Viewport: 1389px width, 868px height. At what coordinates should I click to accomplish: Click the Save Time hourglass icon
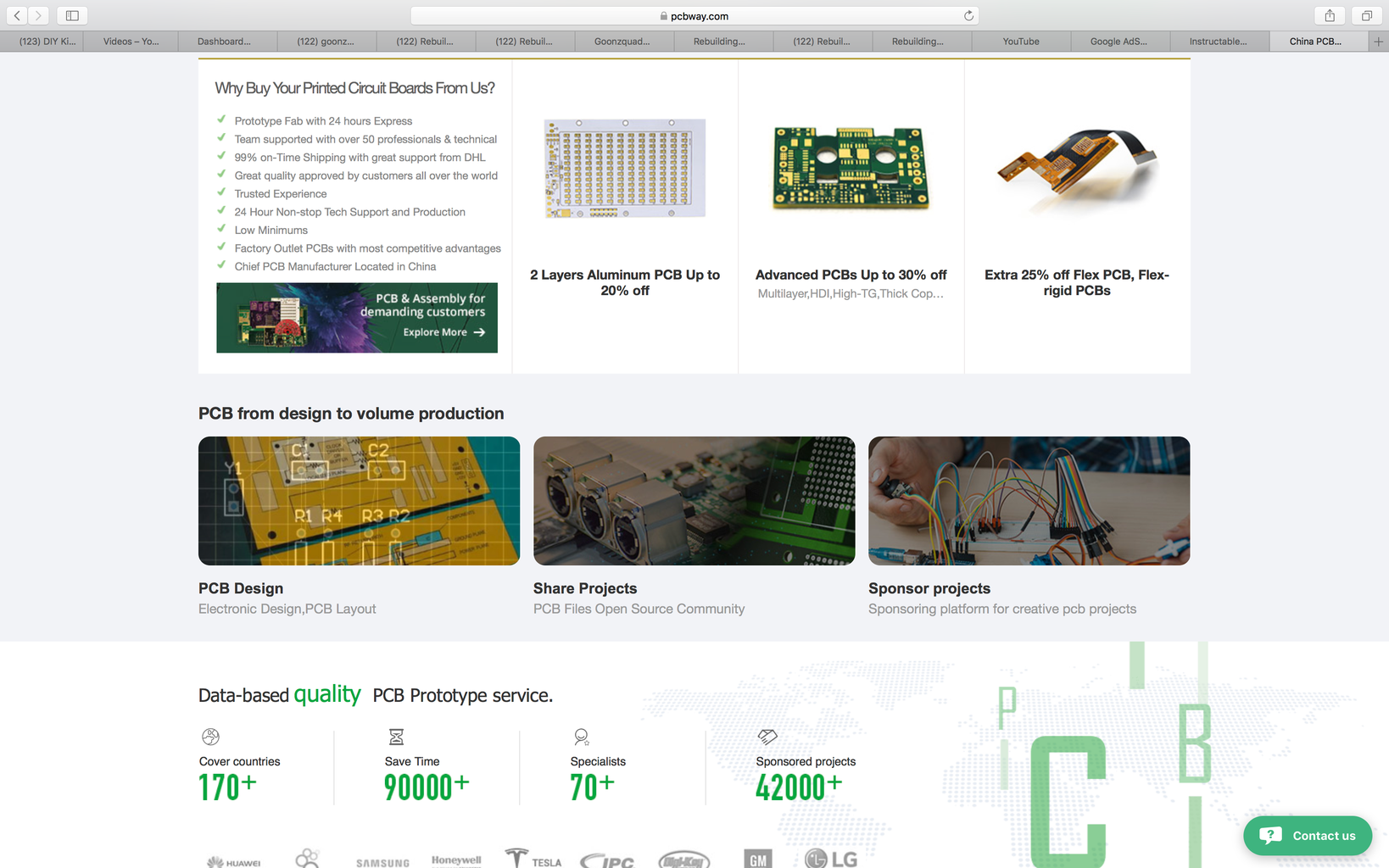396,737
